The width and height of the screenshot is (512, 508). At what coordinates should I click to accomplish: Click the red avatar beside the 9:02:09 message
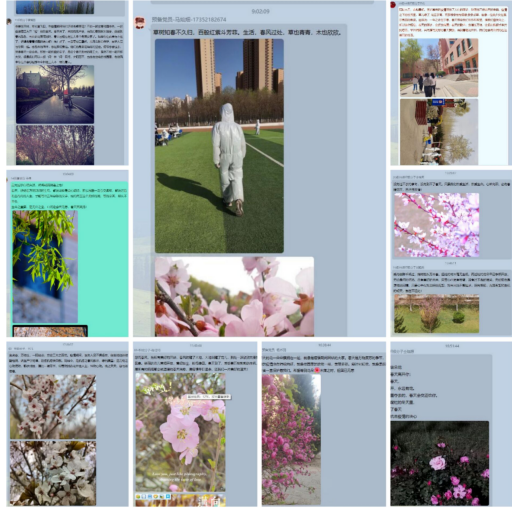tap(140, 23)
